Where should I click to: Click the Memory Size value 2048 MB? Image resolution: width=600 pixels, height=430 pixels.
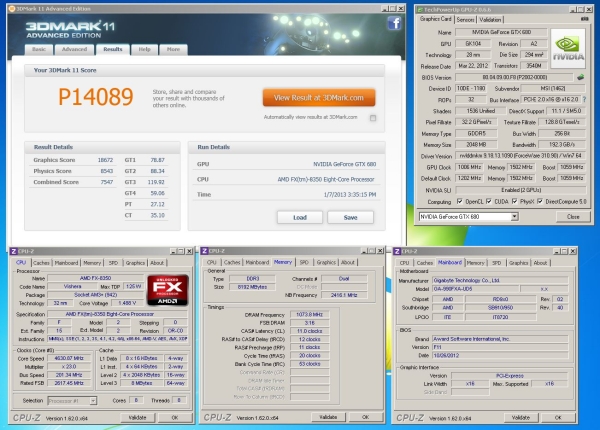[476, 145]
